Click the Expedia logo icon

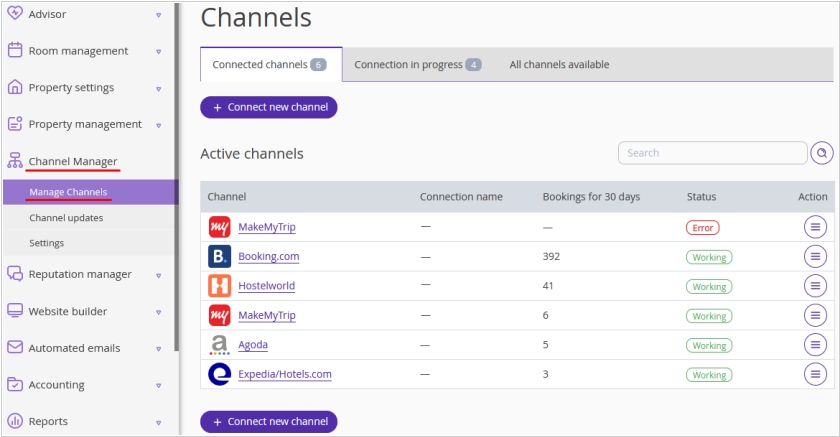pyautogui.click(x=219, y=375)
